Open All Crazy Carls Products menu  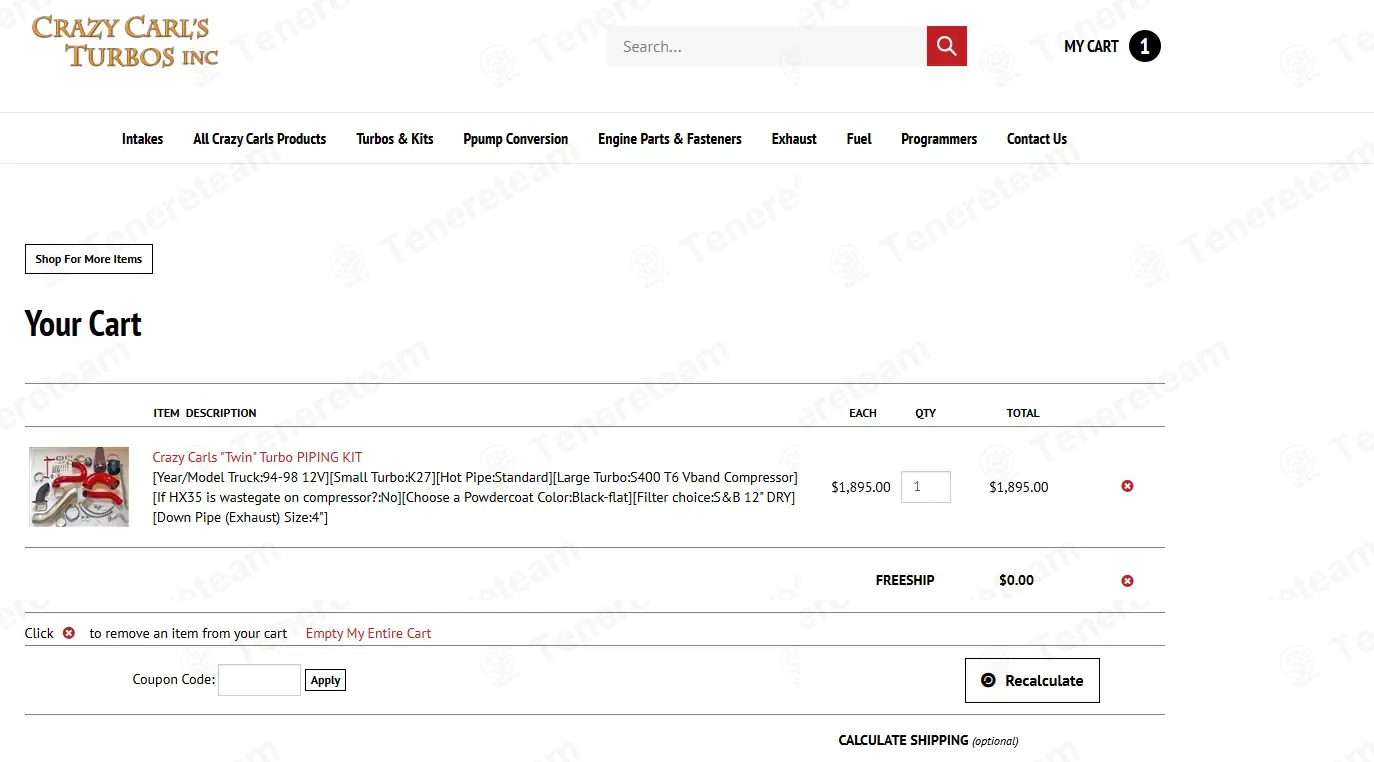(x=260, y=139)
